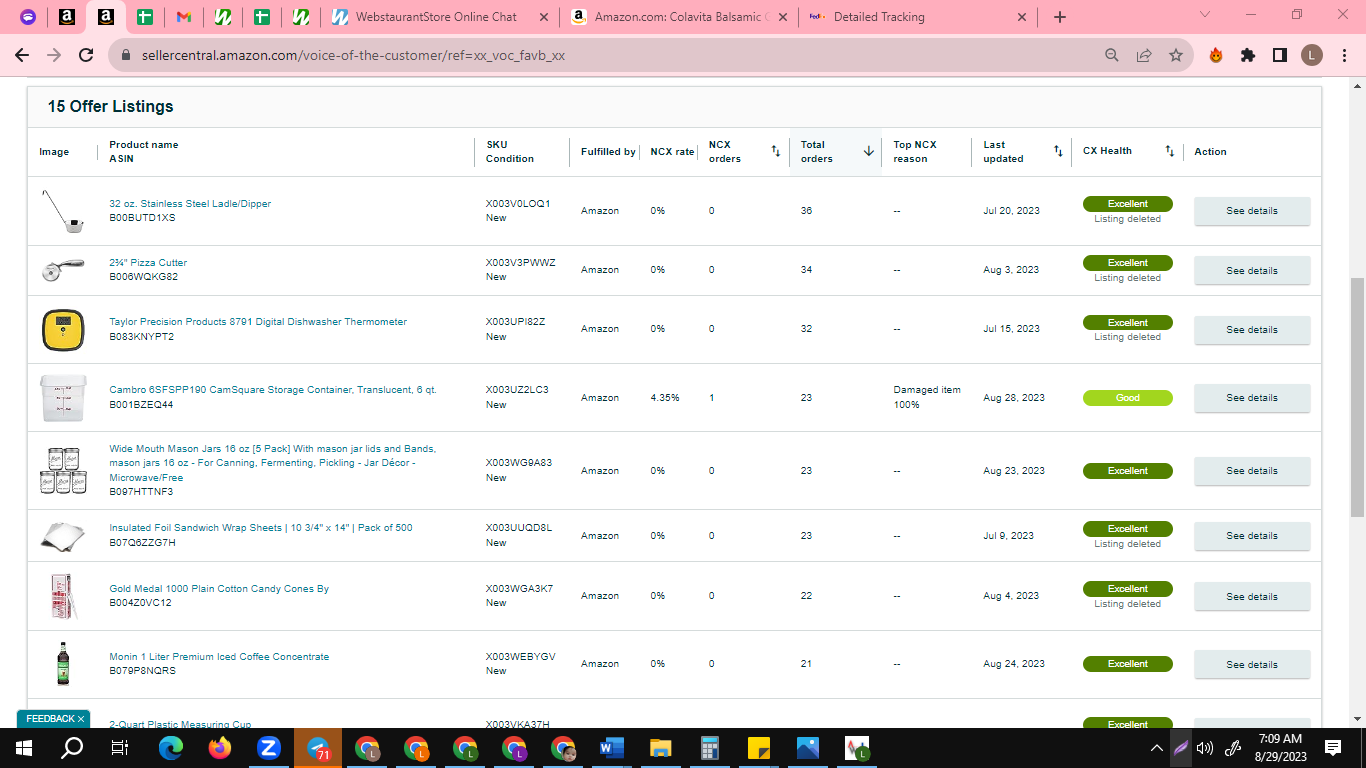The image size is (1366, 768).
Task: Go back to the previous page
Action: click(x=23, y=55)
